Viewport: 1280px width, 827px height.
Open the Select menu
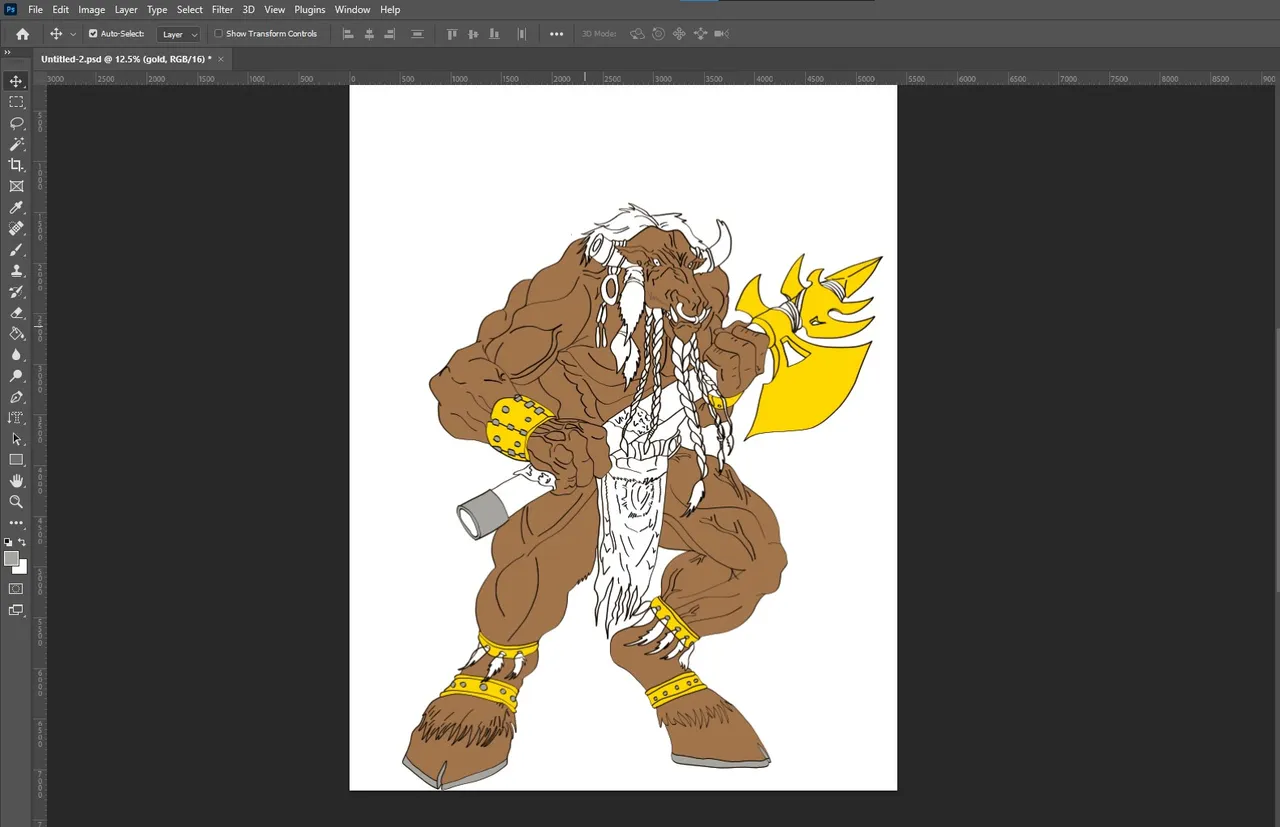190,10
